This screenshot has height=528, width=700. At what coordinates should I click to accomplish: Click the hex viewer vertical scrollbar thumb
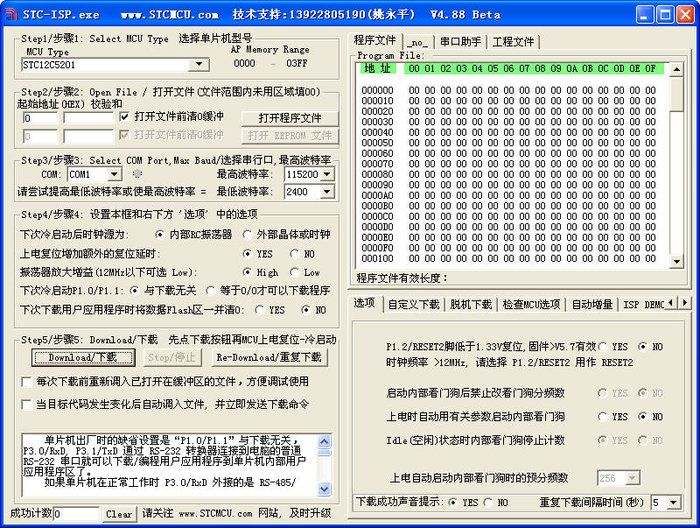tap(677, 94)
